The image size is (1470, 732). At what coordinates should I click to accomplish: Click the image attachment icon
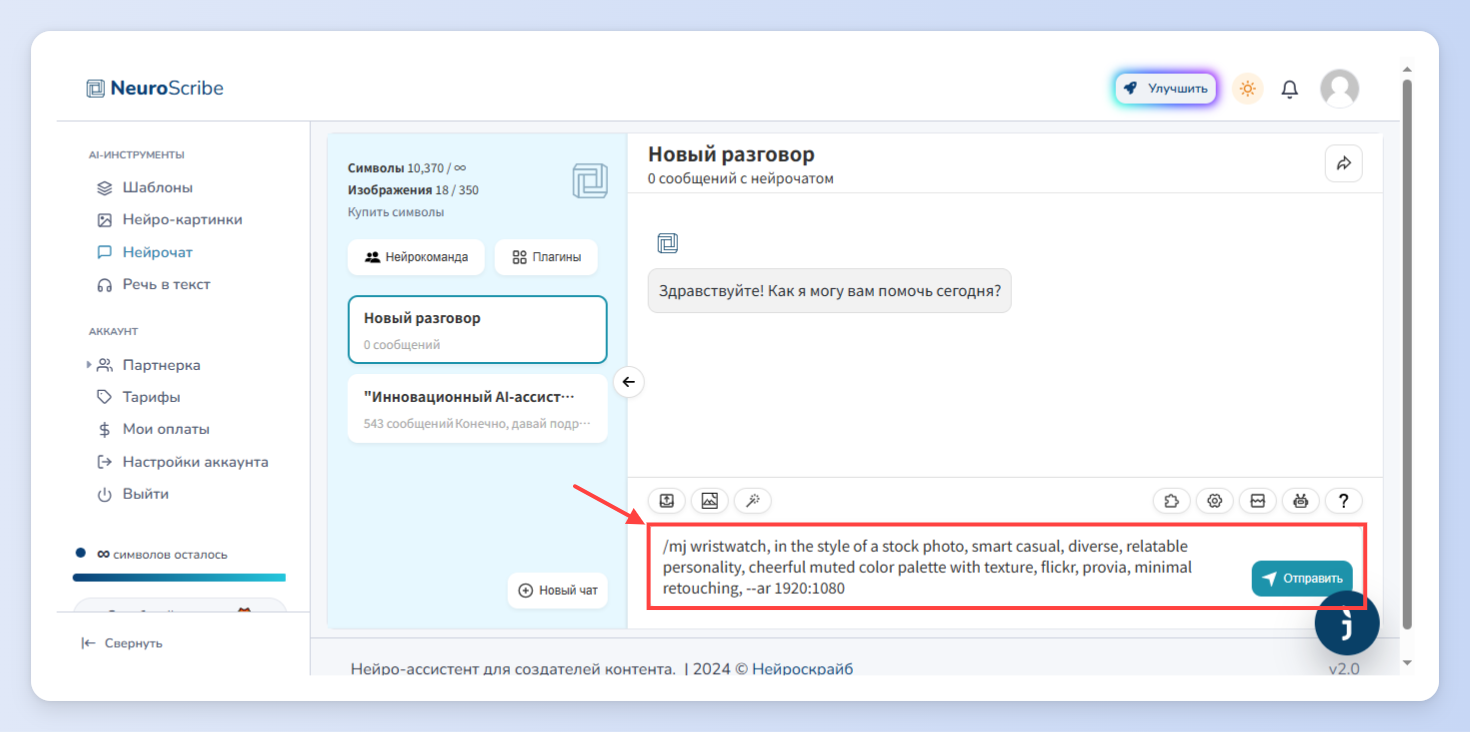710,501
